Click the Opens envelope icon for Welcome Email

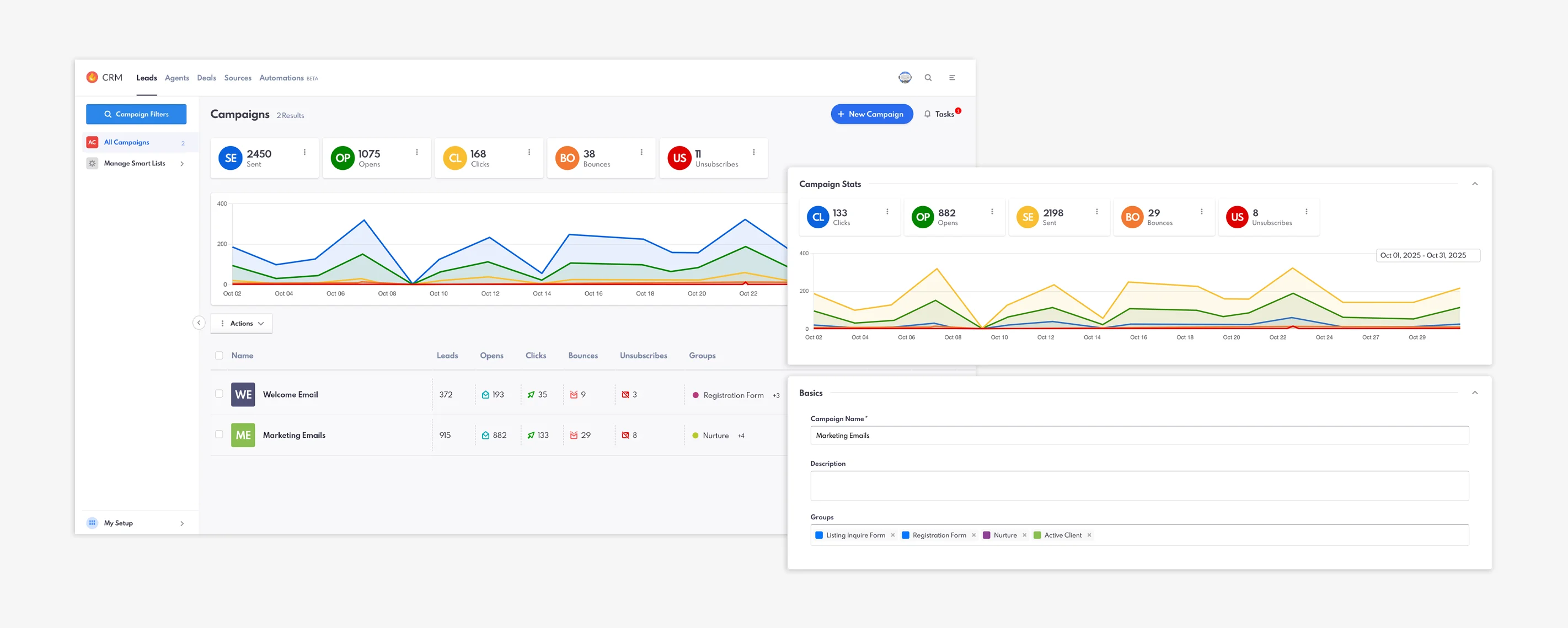tap(485, 394)
